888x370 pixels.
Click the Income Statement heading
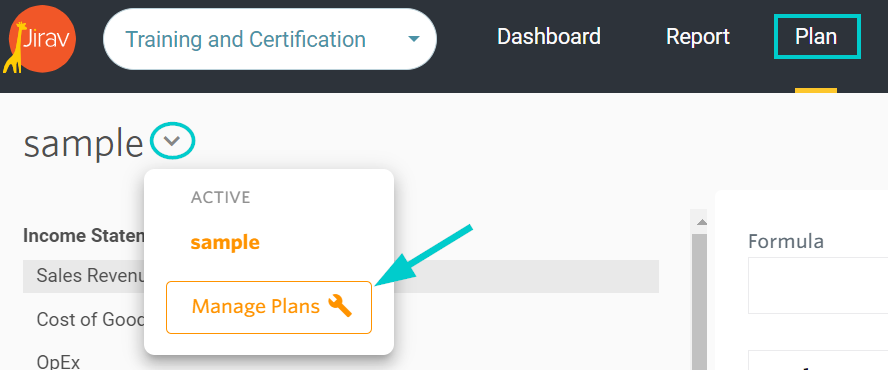[84, 236]
